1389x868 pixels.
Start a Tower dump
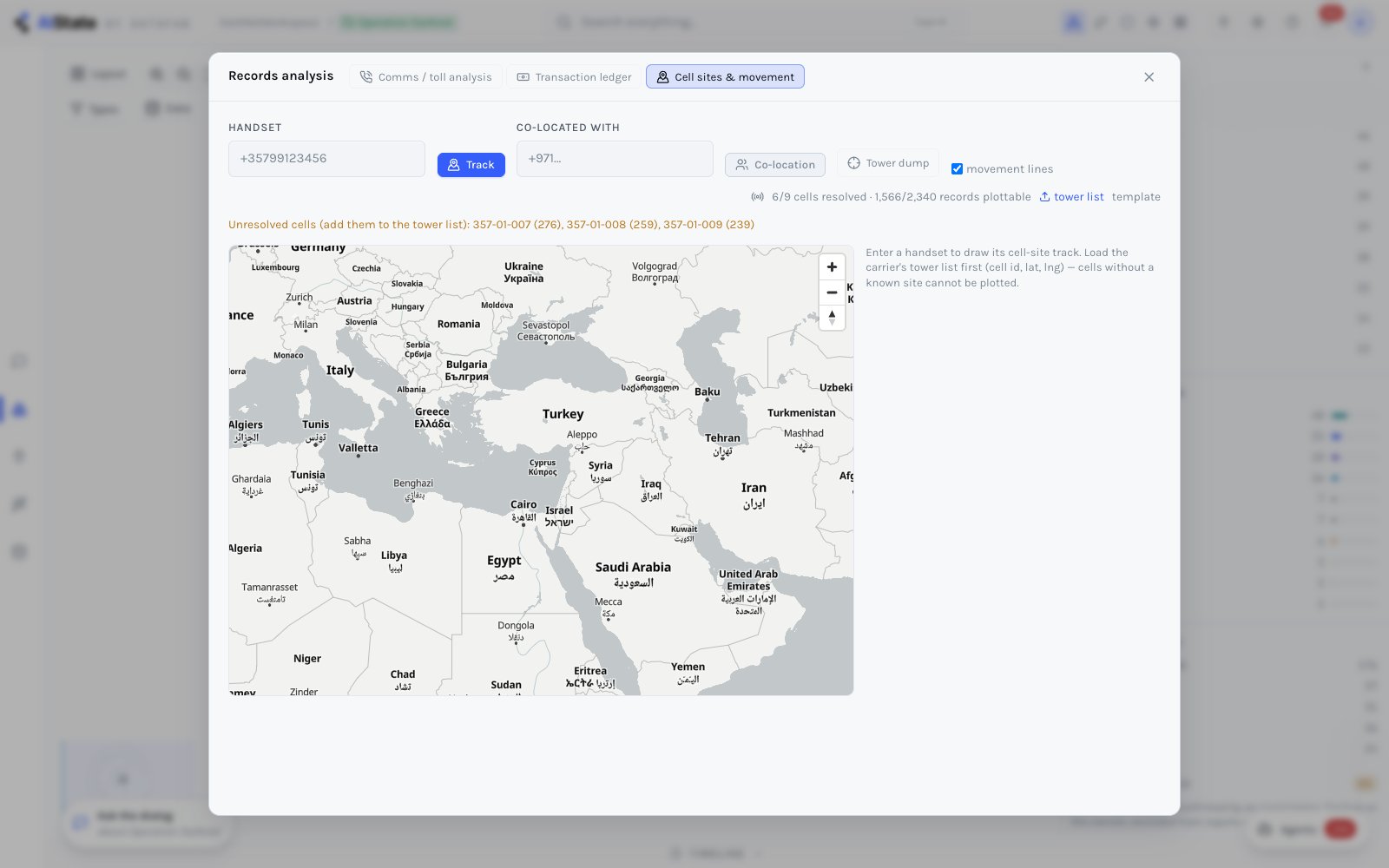887,163
